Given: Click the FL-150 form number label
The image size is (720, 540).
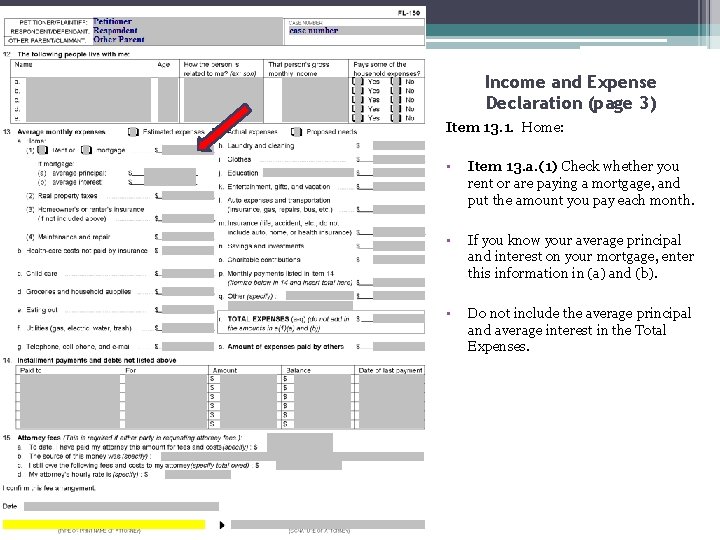Looking at the screenshot, I should pos(409,13).
